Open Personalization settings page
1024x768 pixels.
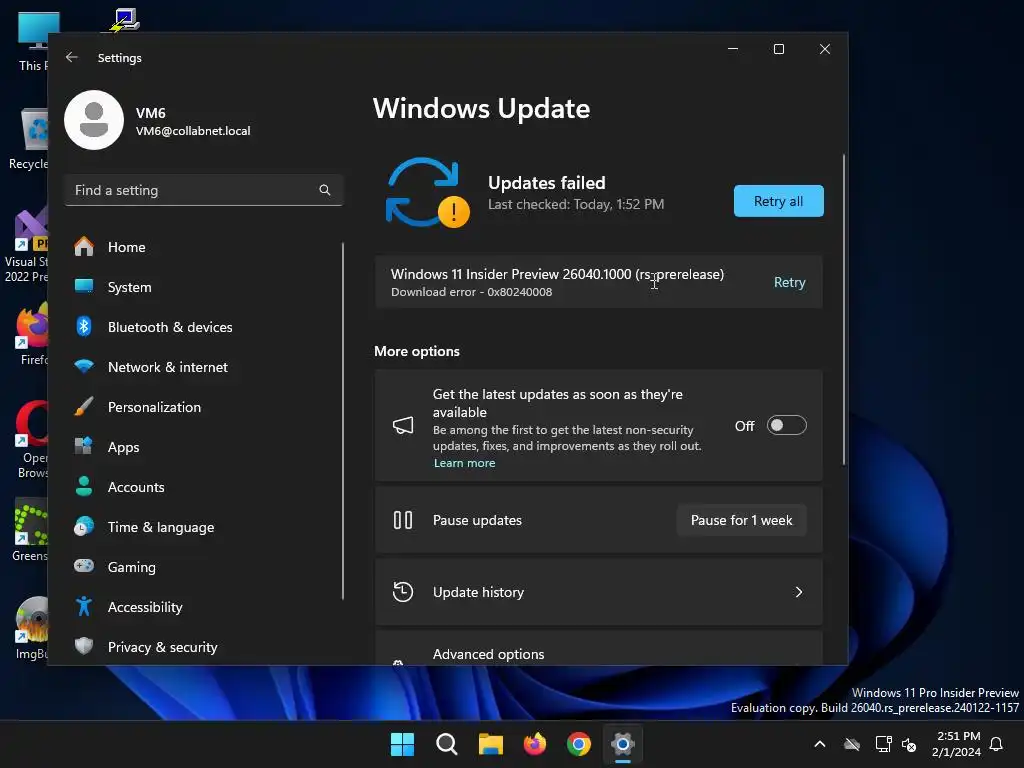pos(204,407)
